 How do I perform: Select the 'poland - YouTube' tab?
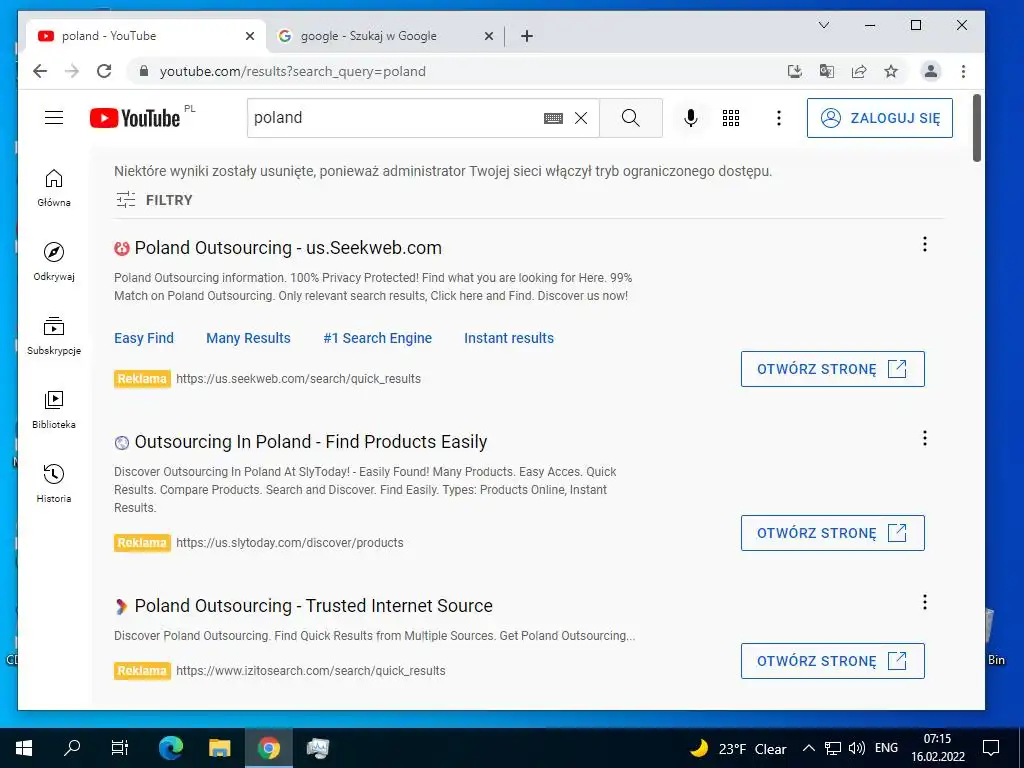tap(146, 36)
